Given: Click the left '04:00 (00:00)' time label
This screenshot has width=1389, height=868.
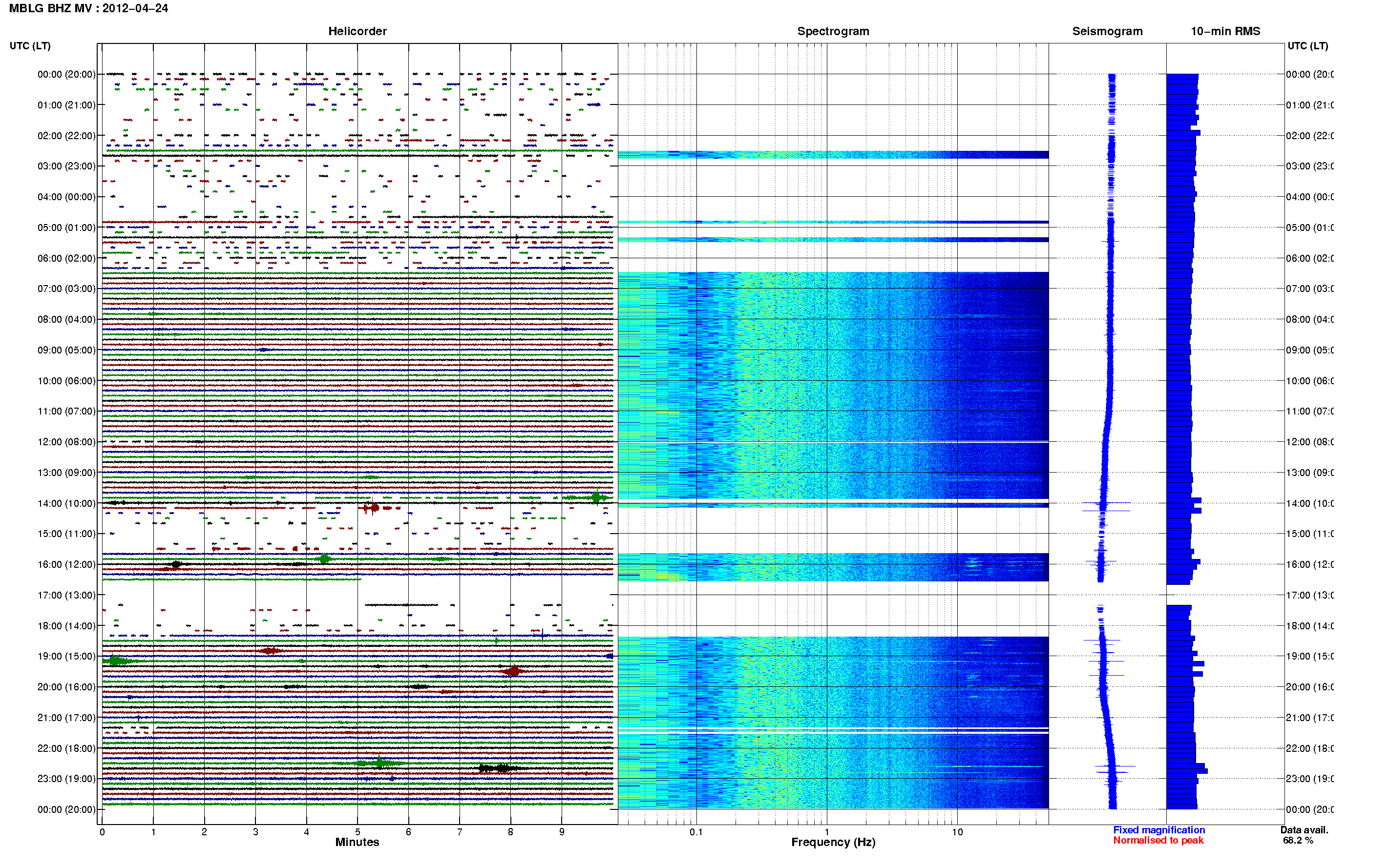Looking at the screenshot, I should pyautogui.click(x=66, y=197).
